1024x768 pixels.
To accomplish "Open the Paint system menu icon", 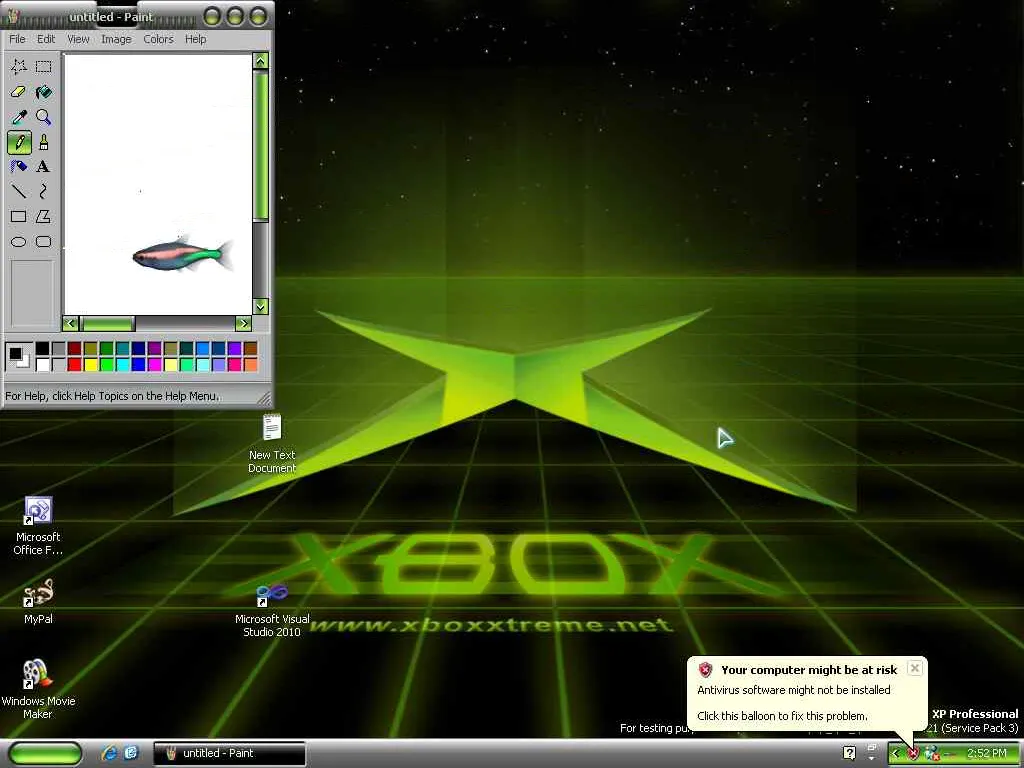I will coord(14,16).
